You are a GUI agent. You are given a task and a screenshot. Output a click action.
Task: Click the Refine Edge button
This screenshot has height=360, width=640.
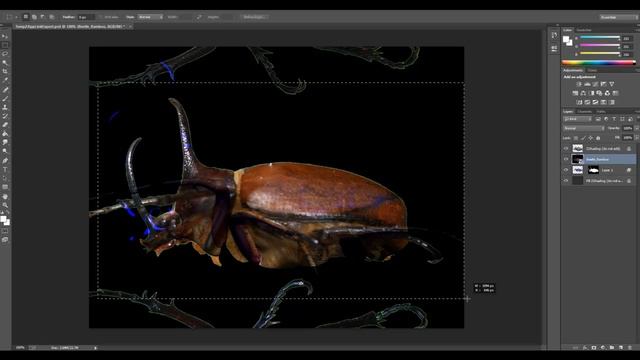coord(255,17)
